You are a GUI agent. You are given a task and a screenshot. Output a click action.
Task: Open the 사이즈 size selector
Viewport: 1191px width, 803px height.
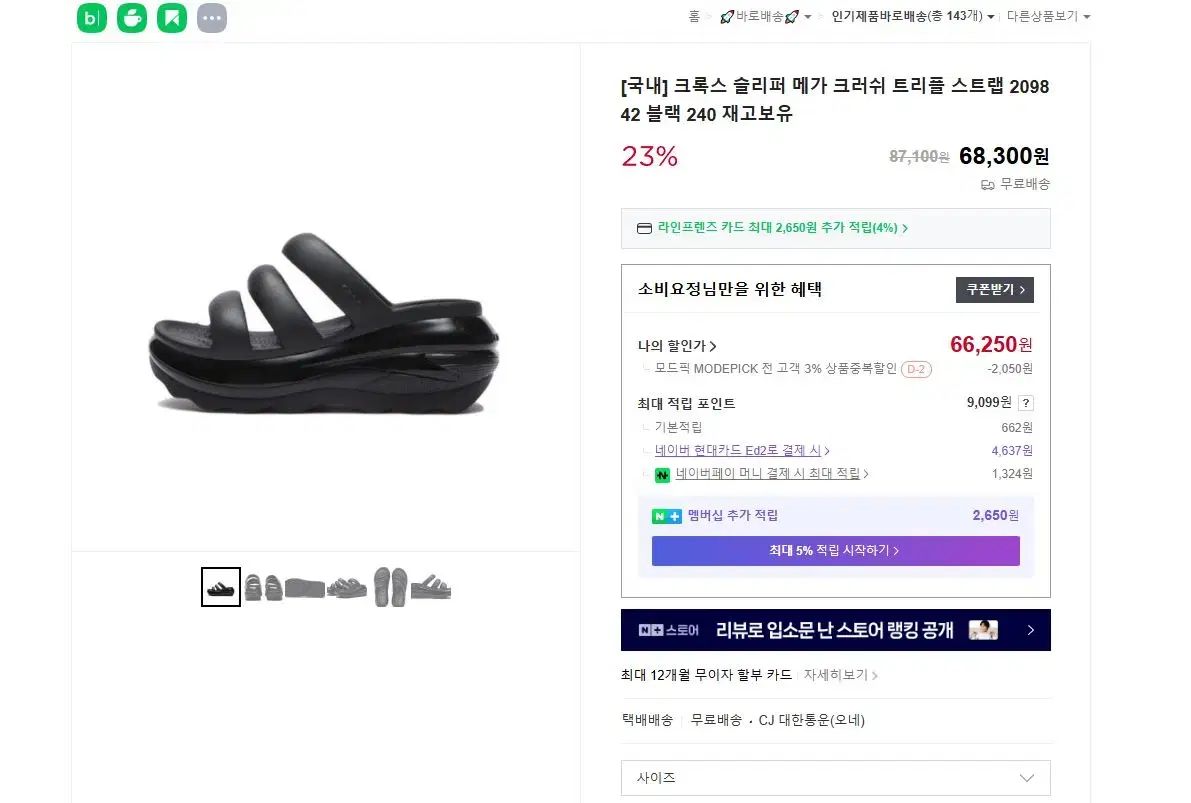pyautogui.click(x=836, y=777)
